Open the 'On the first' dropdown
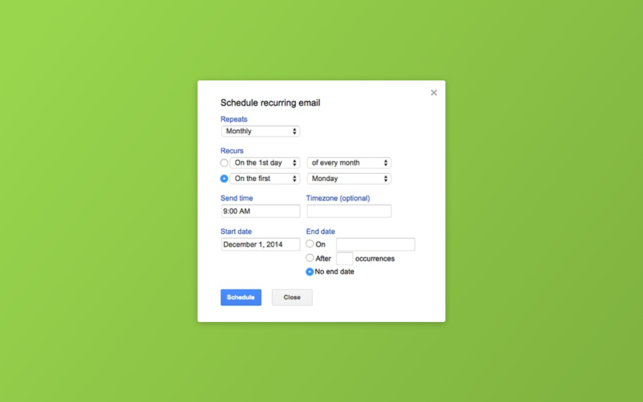643x402 pixels. click(x=265, y=179)
